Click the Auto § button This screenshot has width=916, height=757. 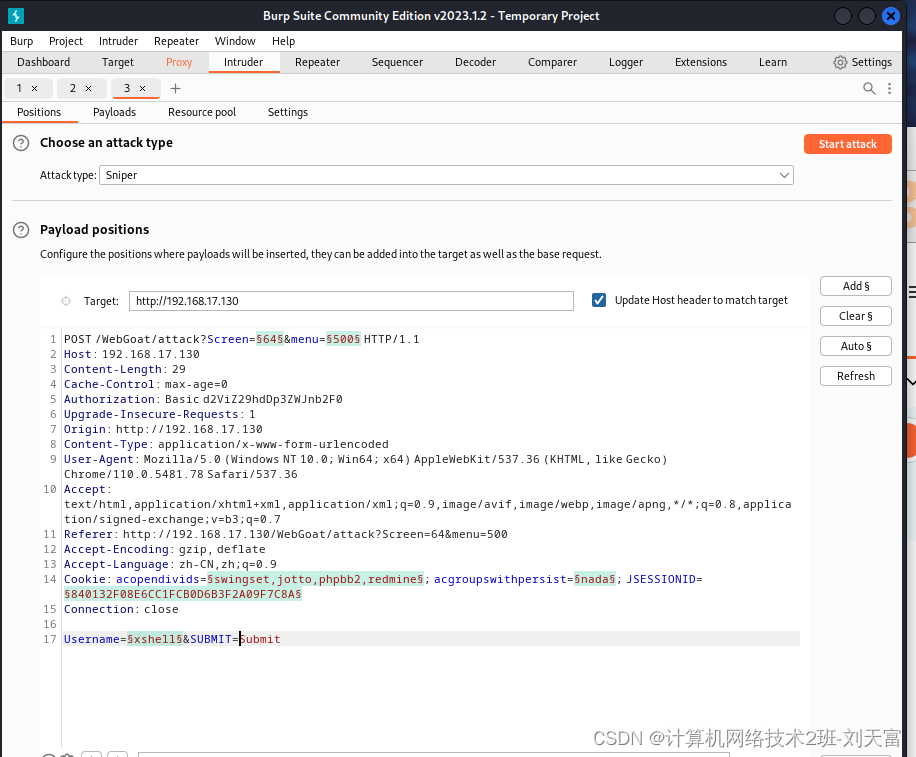[x=856, y=346]
